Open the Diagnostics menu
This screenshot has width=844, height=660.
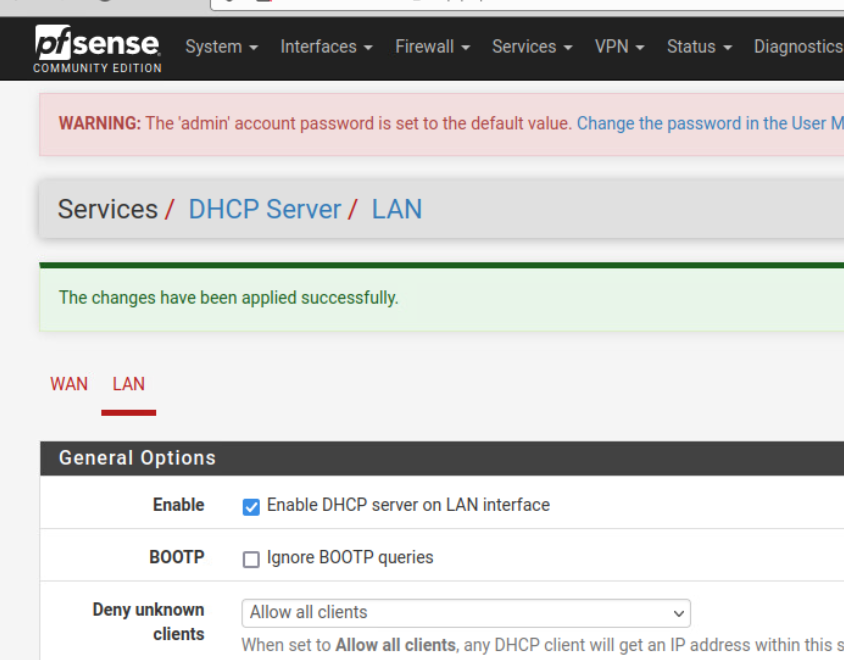pyautogui.click(x=797, y=47)
